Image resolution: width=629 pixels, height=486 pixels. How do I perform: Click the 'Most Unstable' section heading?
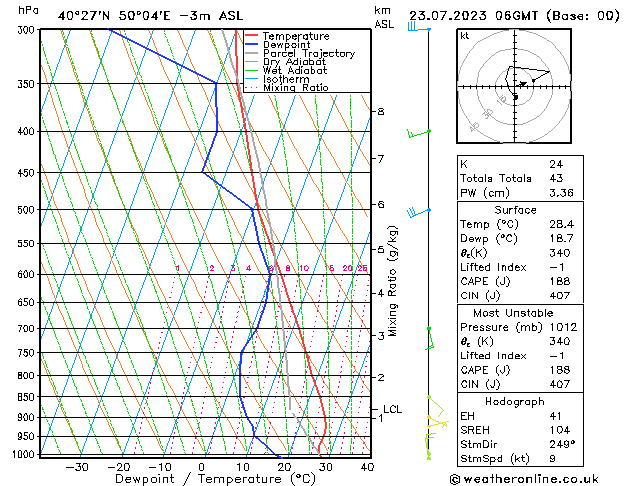513,313
